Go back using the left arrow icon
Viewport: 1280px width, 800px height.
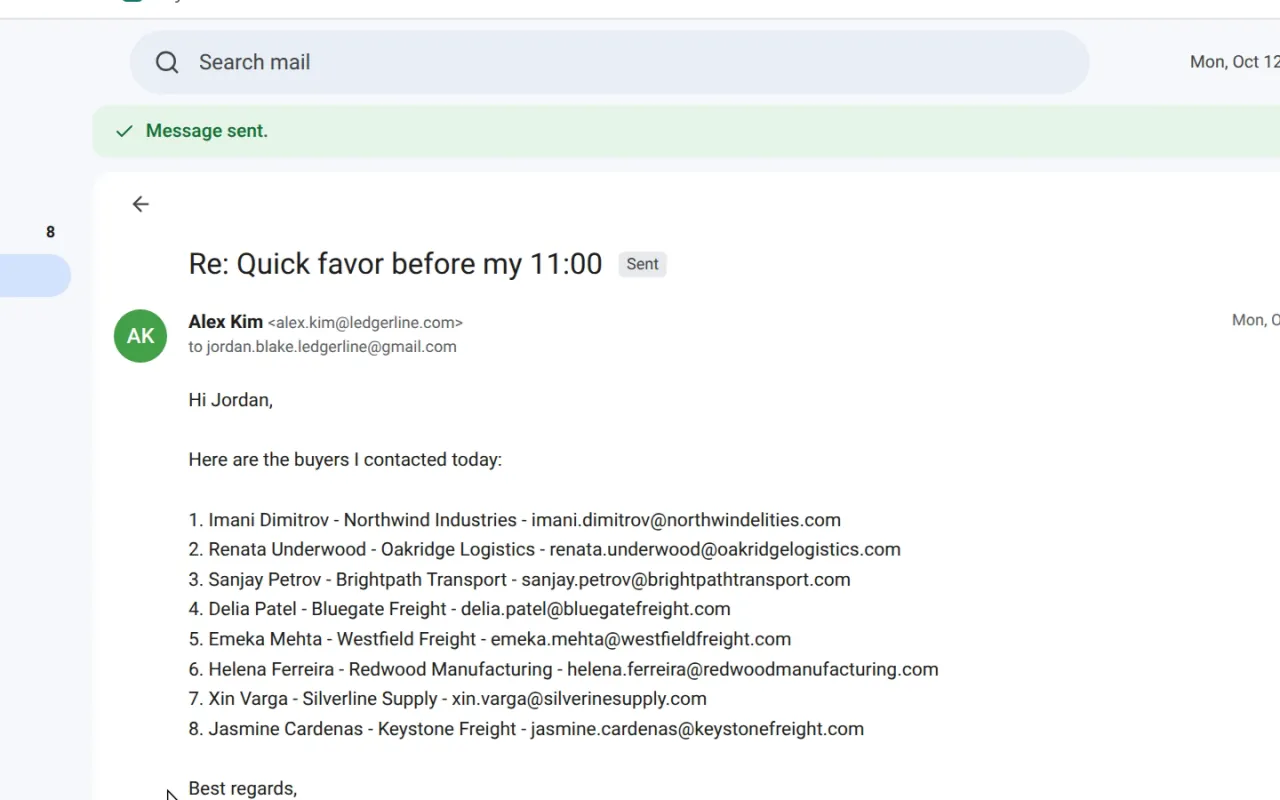(x=140, y=204)
